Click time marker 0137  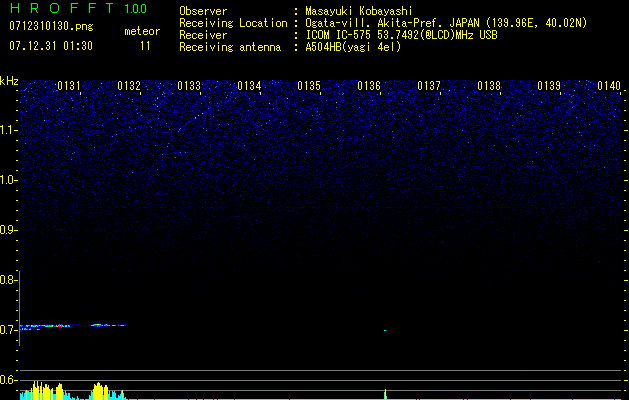pos(429,86)
